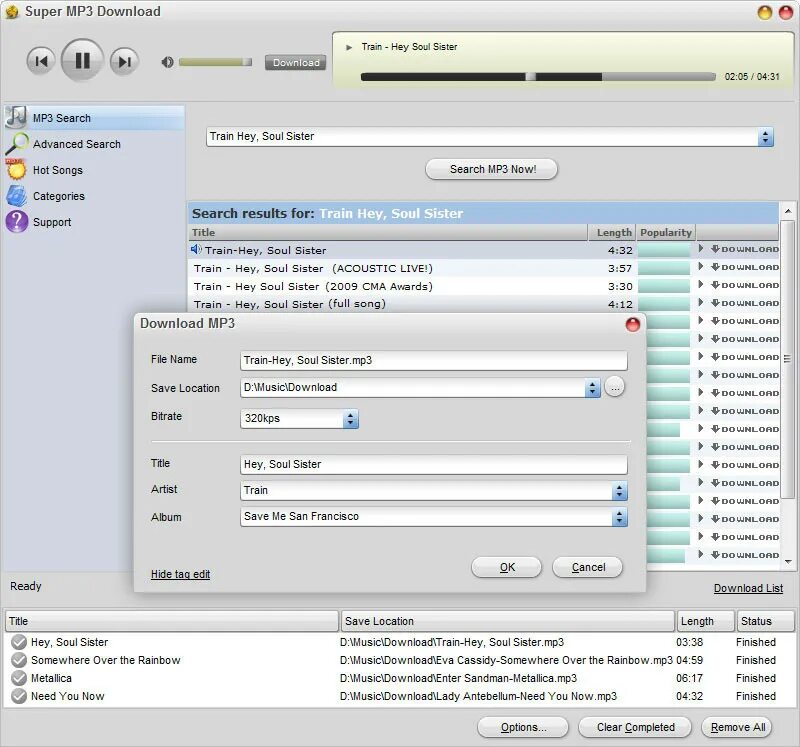Viewport: 800px width, 747px height.
Task: Skip to the previous track
Action: (41, 62)
